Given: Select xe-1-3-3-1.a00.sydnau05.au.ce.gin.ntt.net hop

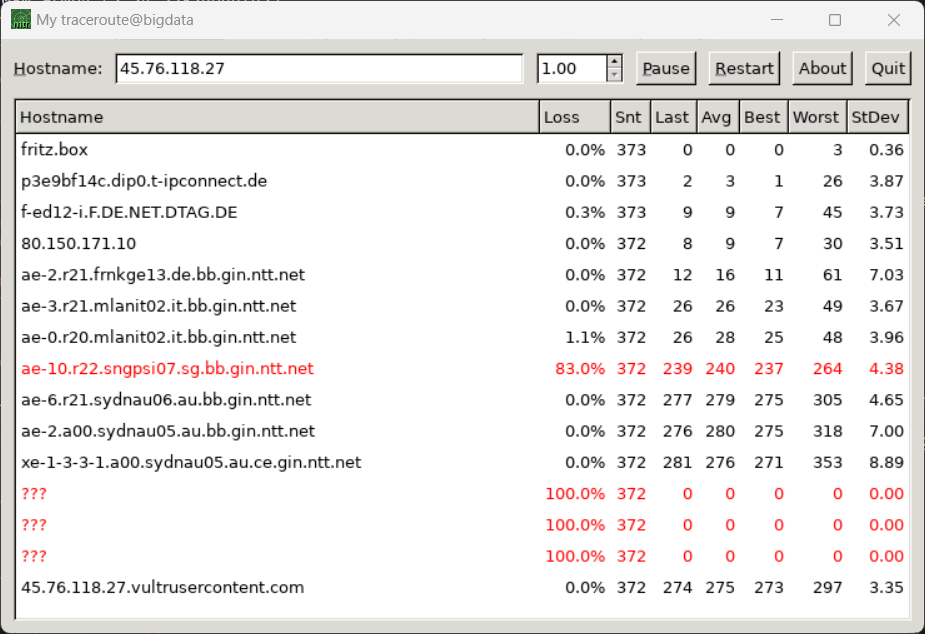Looking at the screenshot, I should tap(462, 462).
